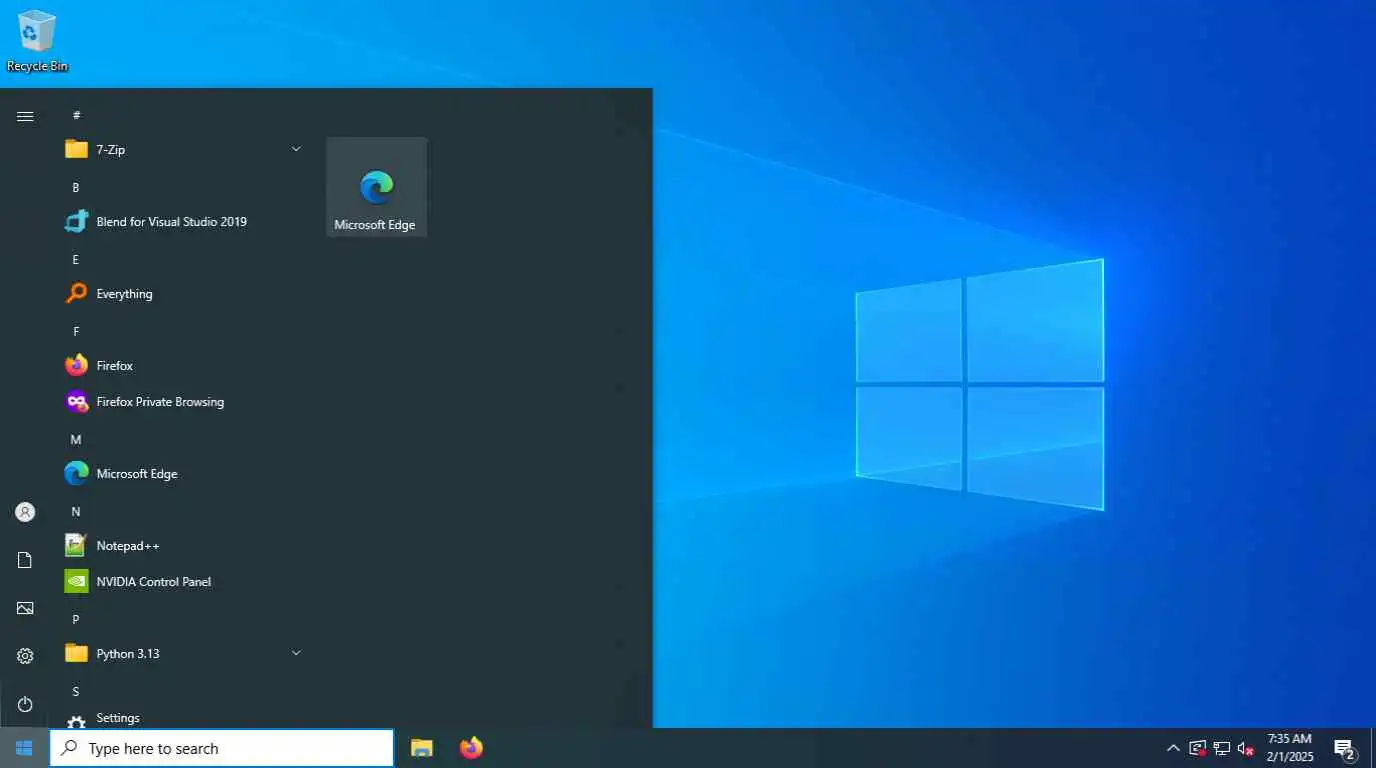Expand the Python 3.13 folder chevron
The width and height of the screenshot is (1376, 768).
296,653
